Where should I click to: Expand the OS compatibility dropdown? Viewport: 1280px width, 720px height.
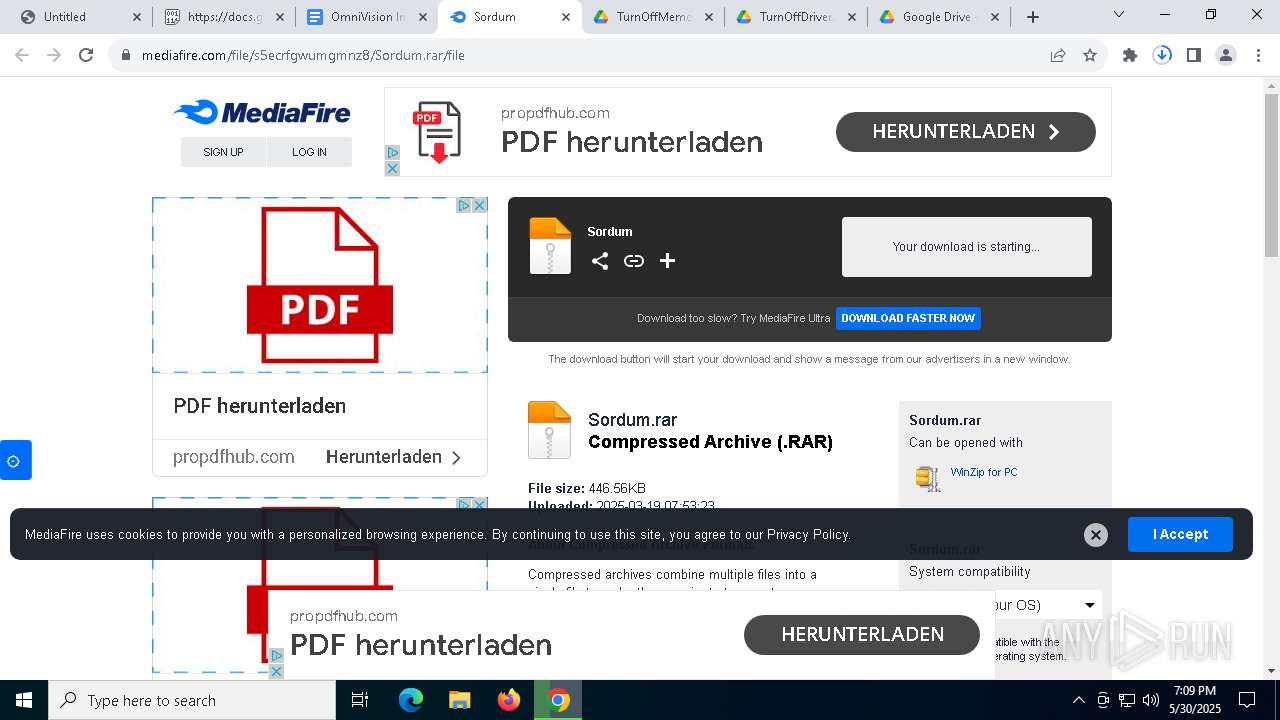pos(1090,605)
